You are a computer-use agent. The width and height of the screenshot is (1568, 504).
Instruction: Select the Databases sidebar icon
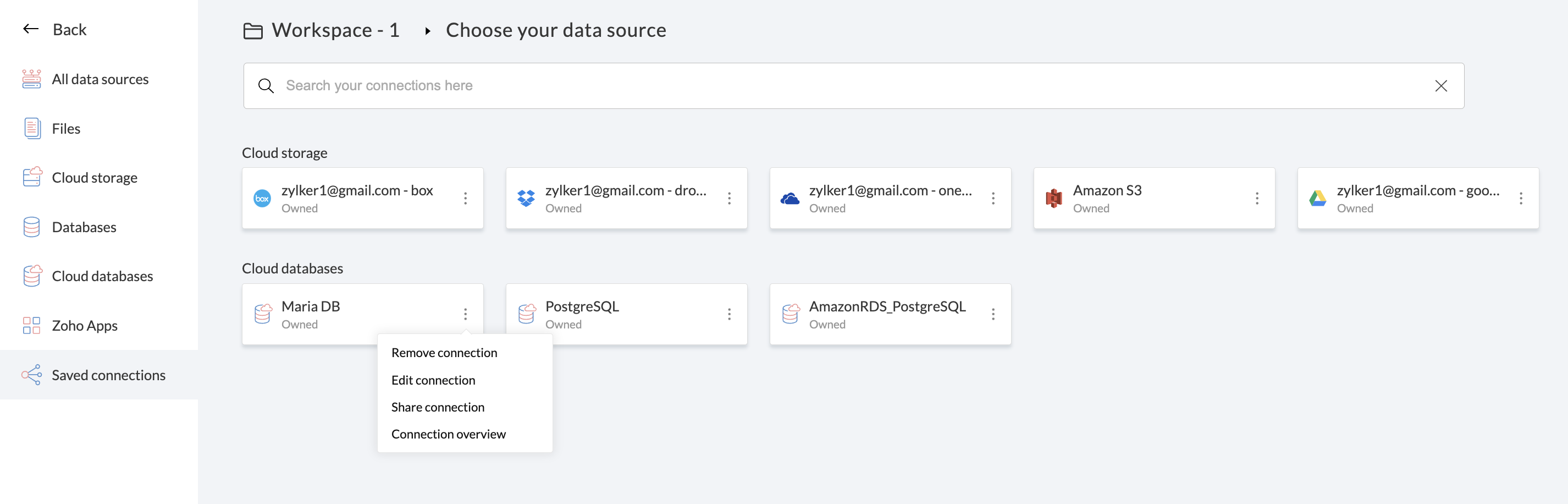coord(32,227)
